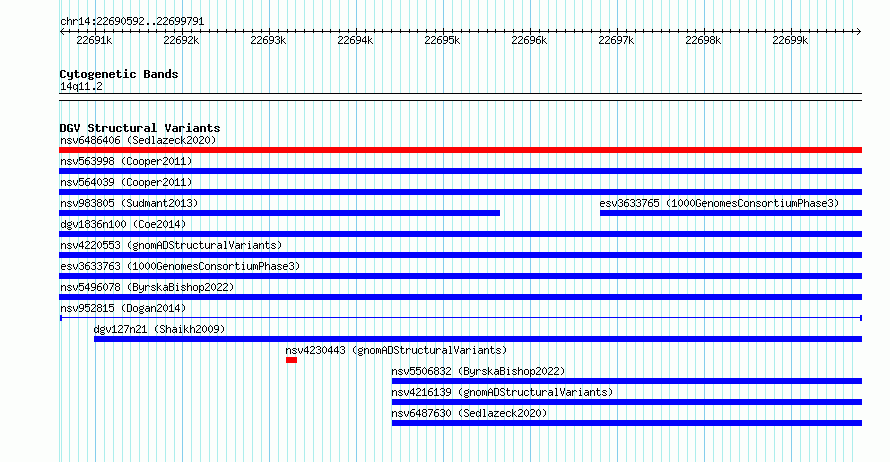The height and width of the screenshot is (462, 890).
Task: Open nsv4230443 (gnomADStructuralVariants) label
Action: pyautogui.click(x=396, y=350)
